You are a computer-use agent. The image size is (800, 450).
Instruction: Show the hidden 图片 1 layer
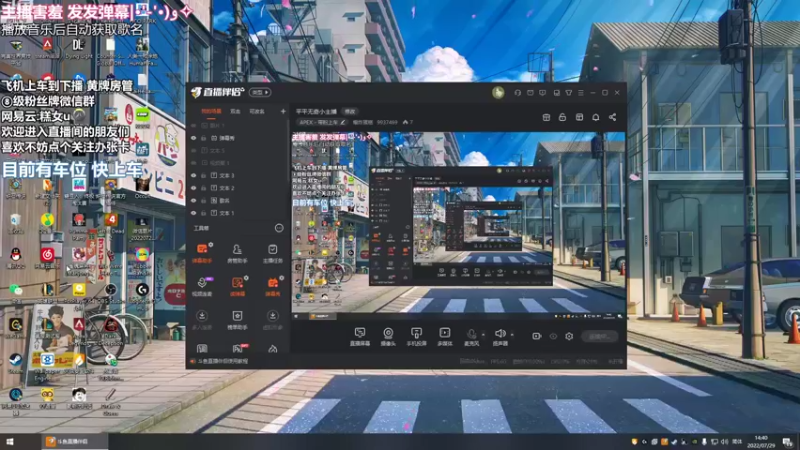(x=193, y=126)
